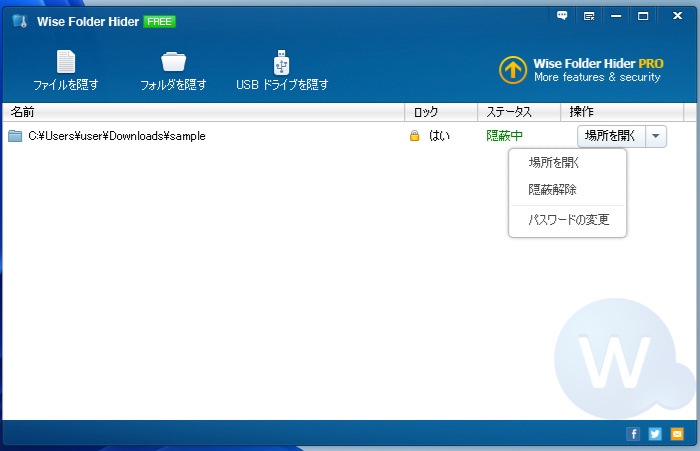Click the folder icon of sample row
The width and height of the screenshot is (700, 451).
click(15, 136)
